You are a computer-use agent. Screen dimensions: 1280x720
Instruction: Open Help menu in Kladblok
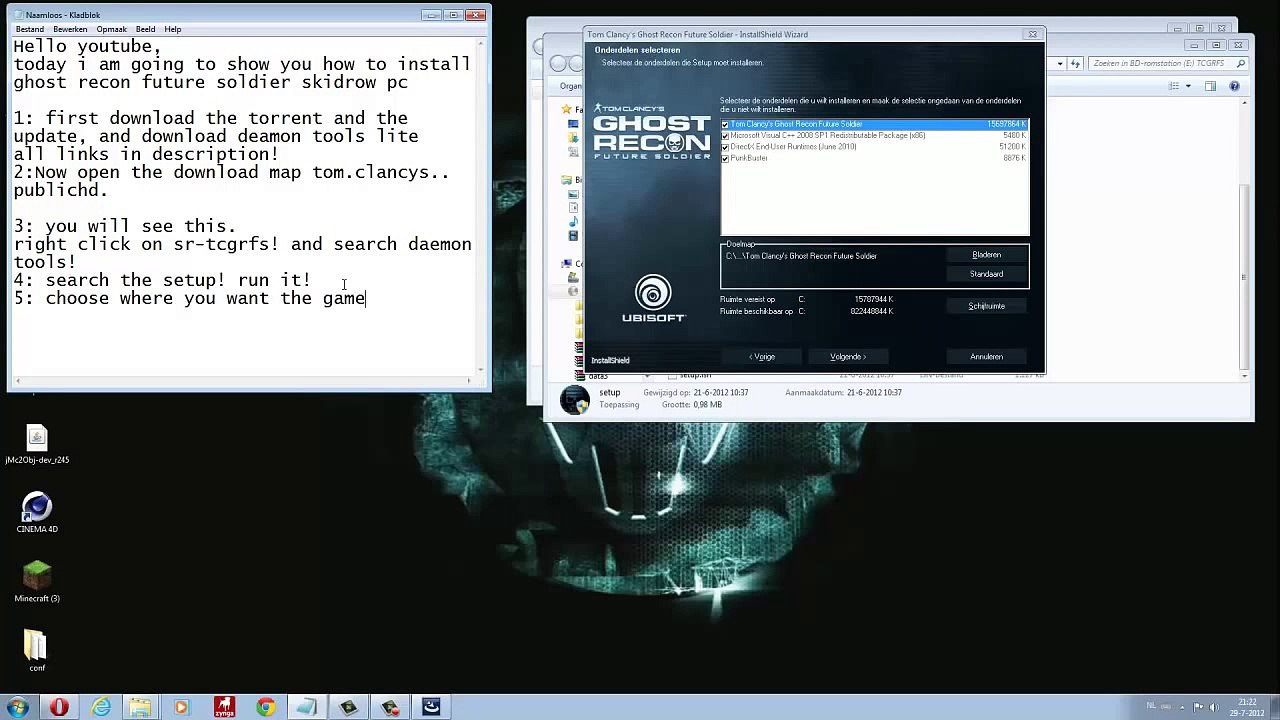(172, 29)
